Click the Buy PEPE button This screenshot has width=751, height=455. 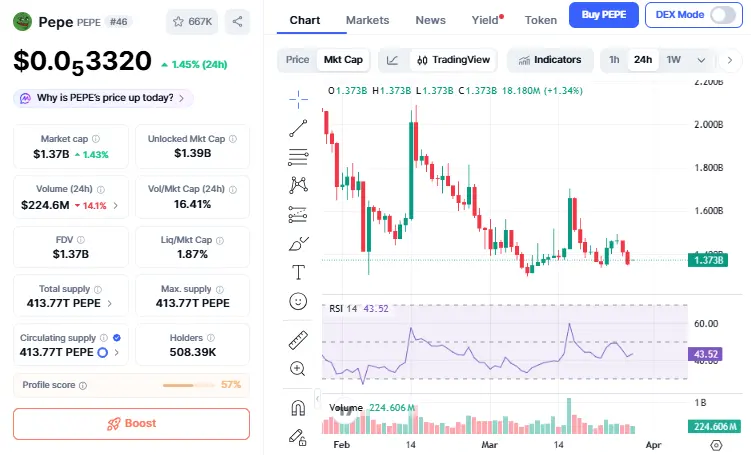pyautogui.click(x=603, y=15)
